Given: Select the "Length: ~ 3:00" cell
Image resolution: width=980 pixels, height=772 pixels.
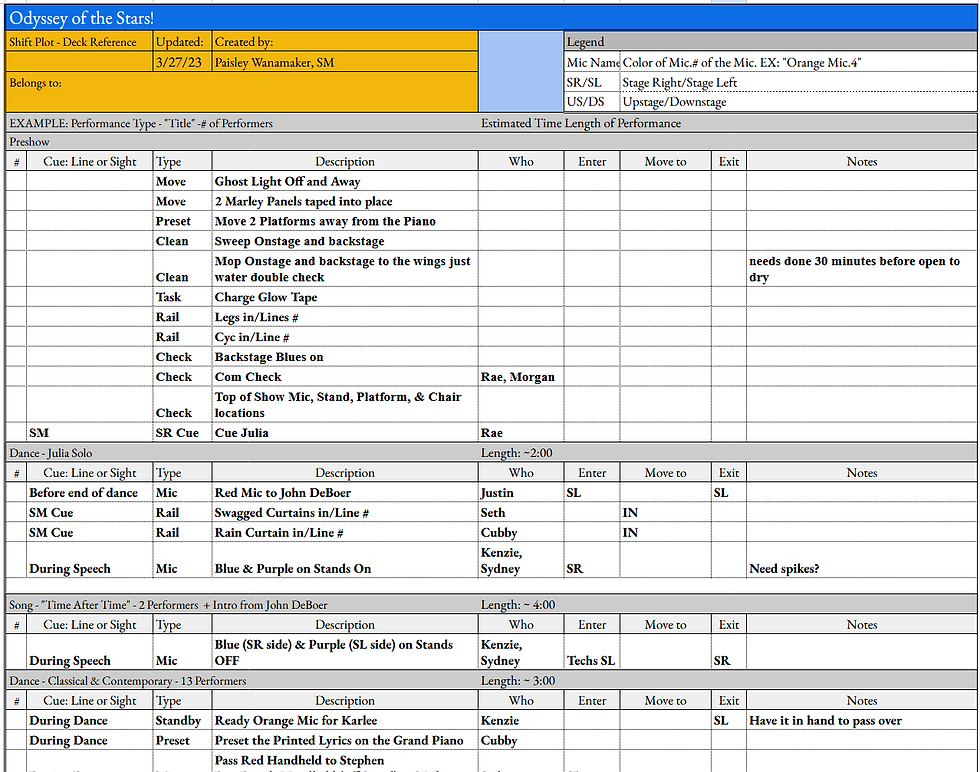Looking at the screenshot, I should 727,681.
